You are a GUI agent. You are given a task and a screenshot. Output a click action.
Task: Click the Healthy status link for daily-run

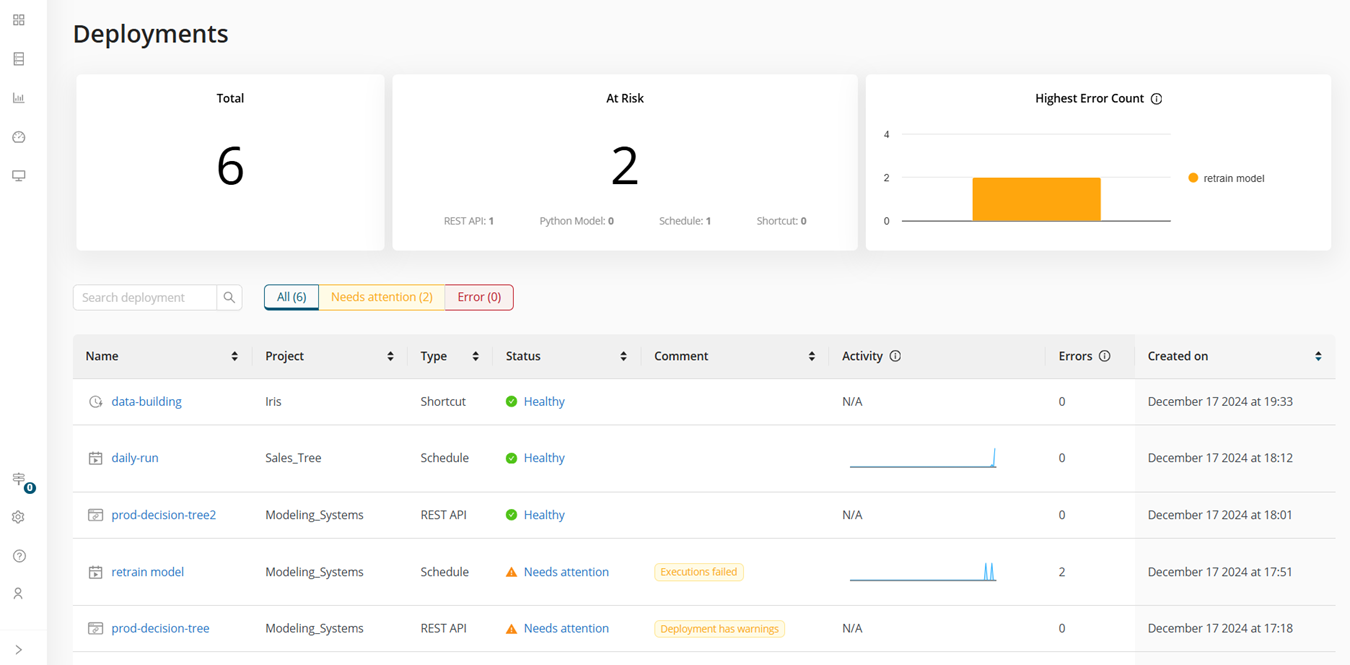(544, 458)
